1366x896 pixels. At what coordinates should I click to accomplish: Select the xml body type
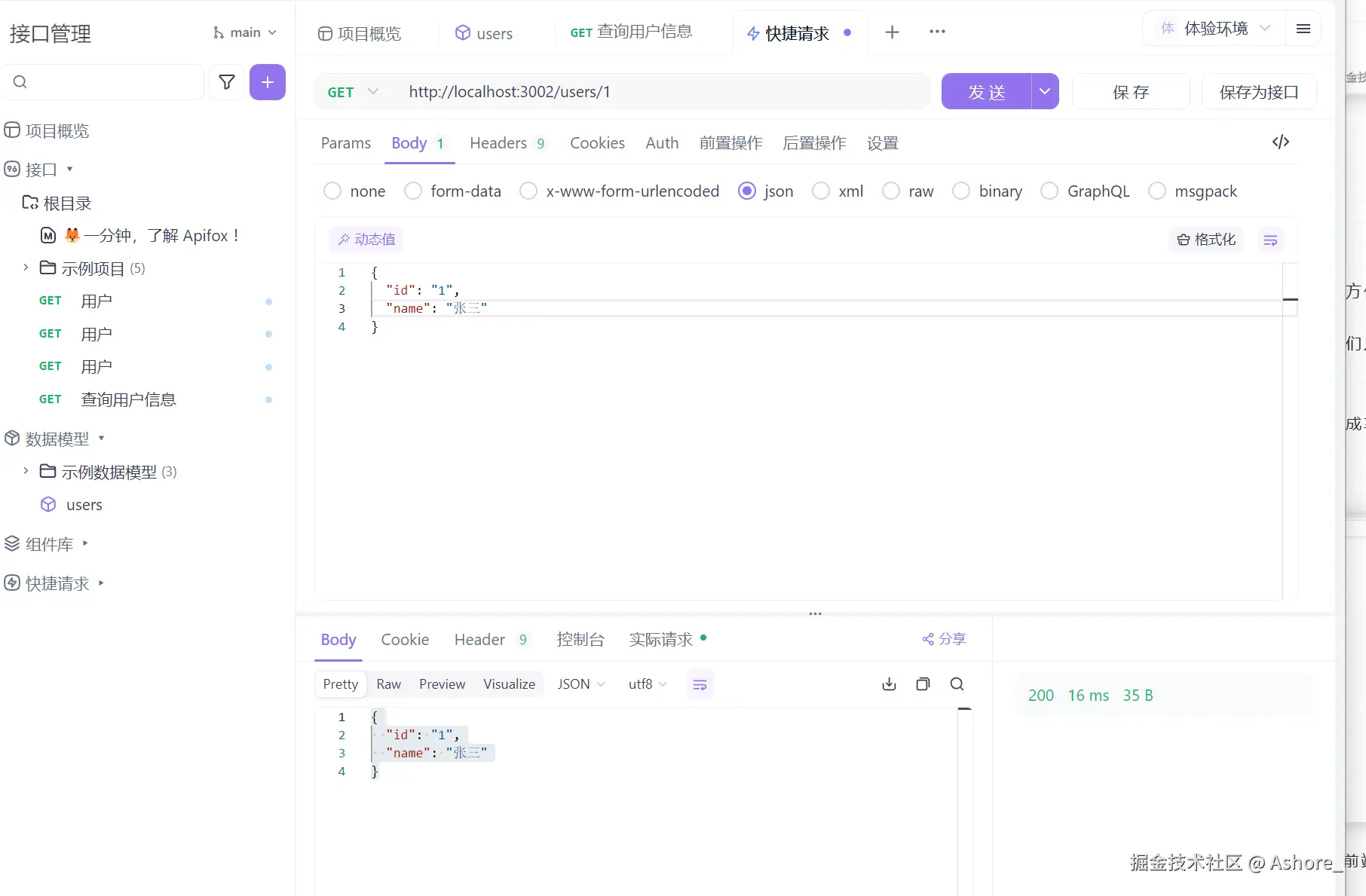[x=821, y=191]
